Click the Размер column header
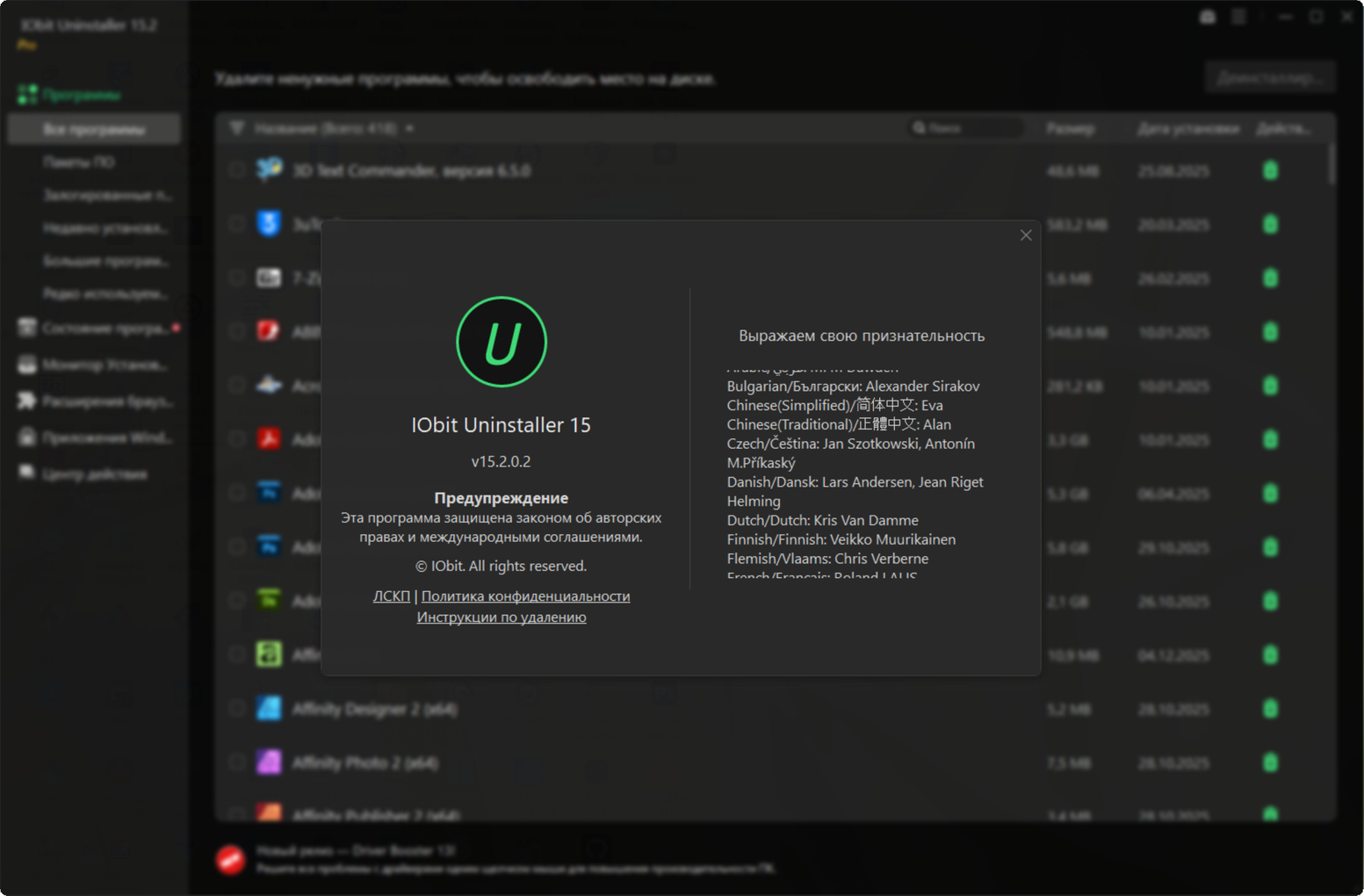 click(x=1071, y=128)
